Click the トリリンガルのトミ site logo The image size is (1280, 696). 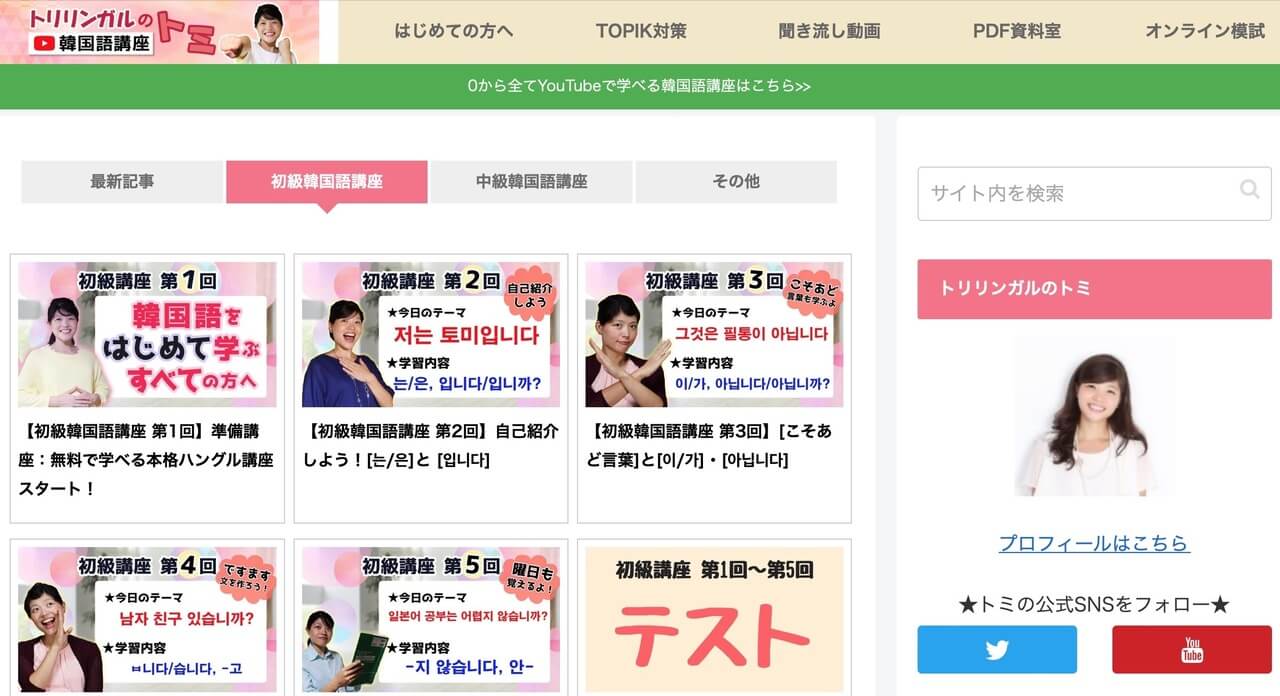(x=160, y=32)
